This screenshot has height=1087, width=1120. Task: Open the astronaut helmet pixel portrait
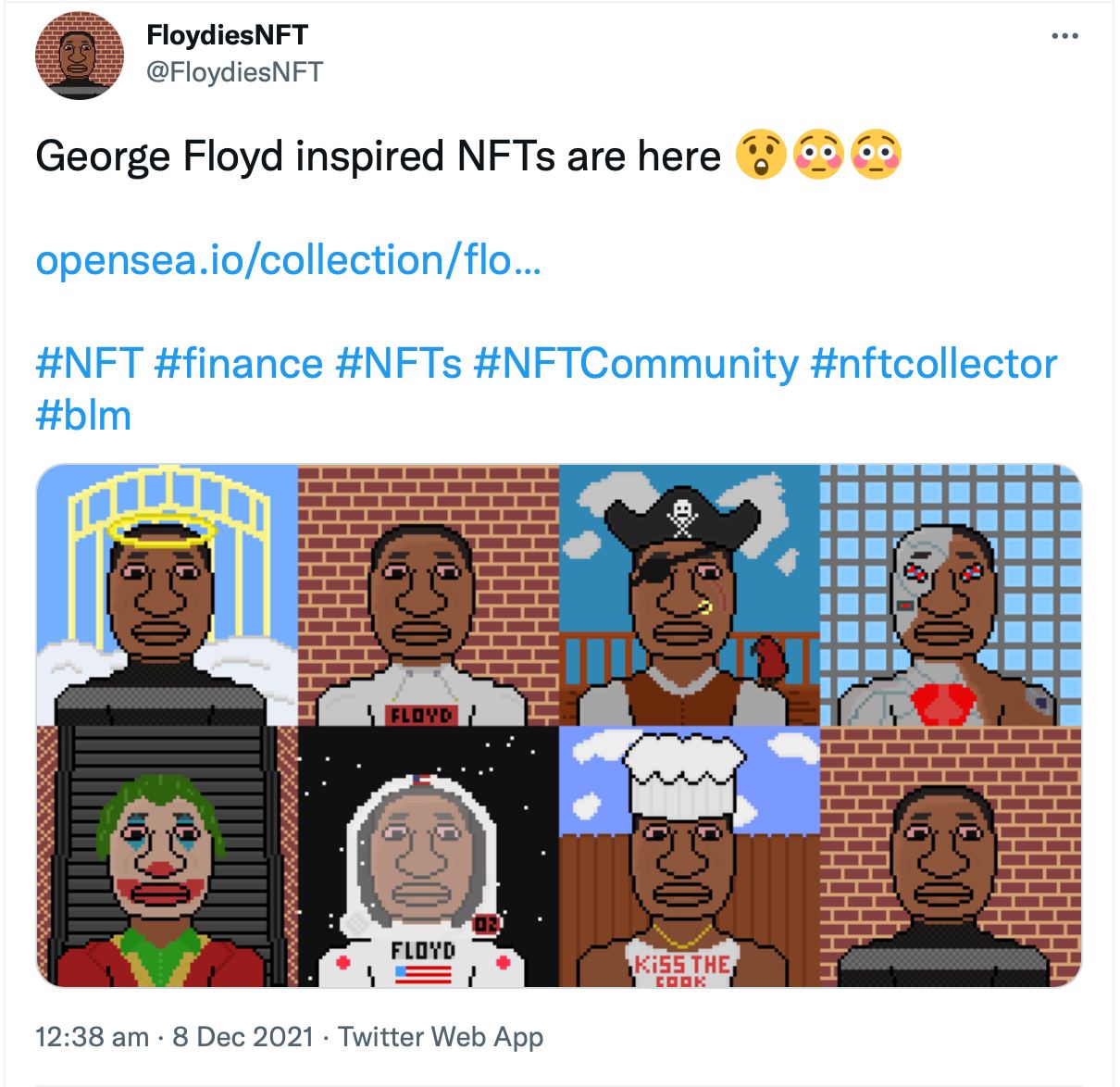click(x=429, y=856)
